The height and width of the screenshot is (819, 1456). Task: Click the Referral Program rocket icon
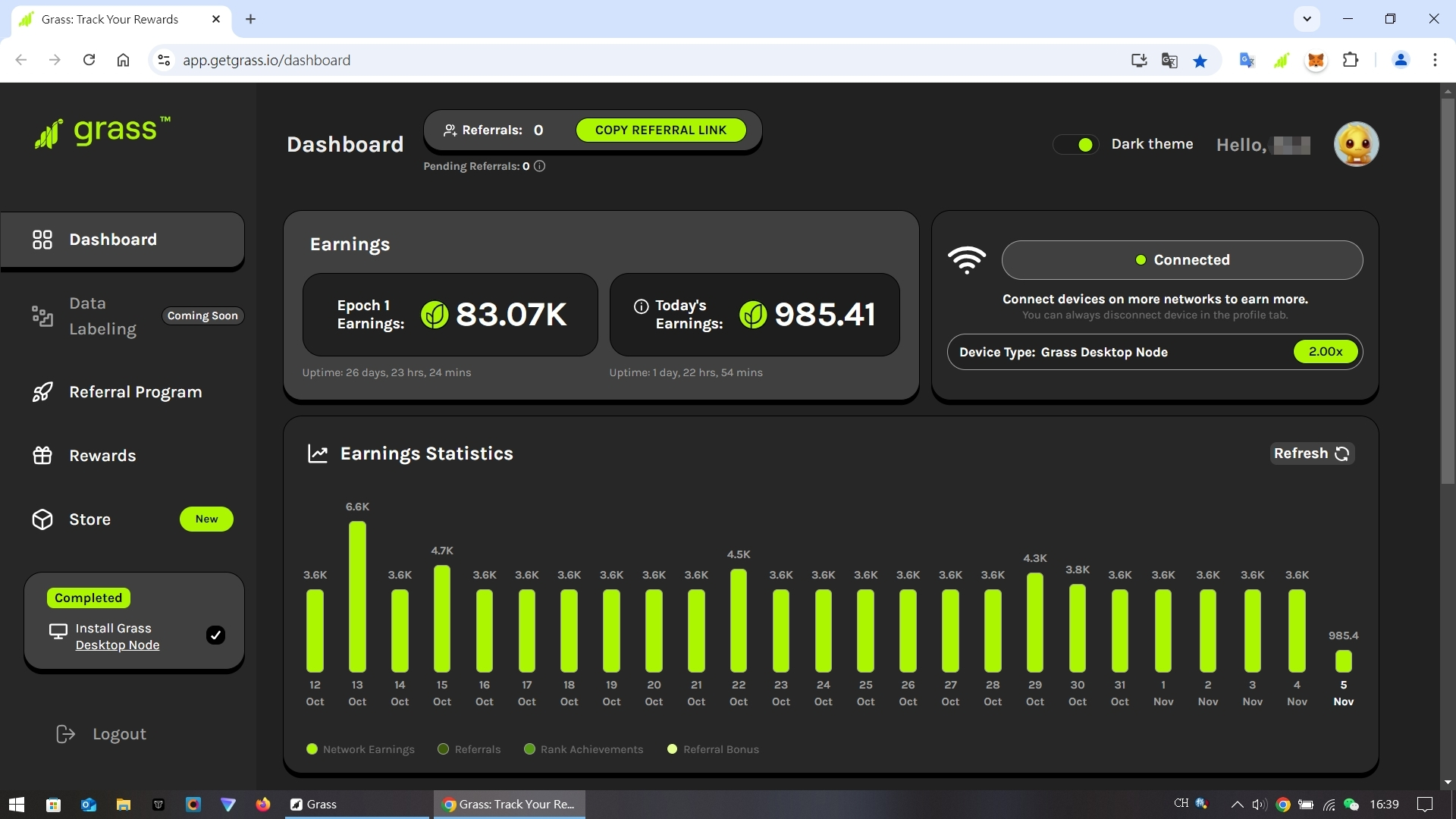point(42,392)
